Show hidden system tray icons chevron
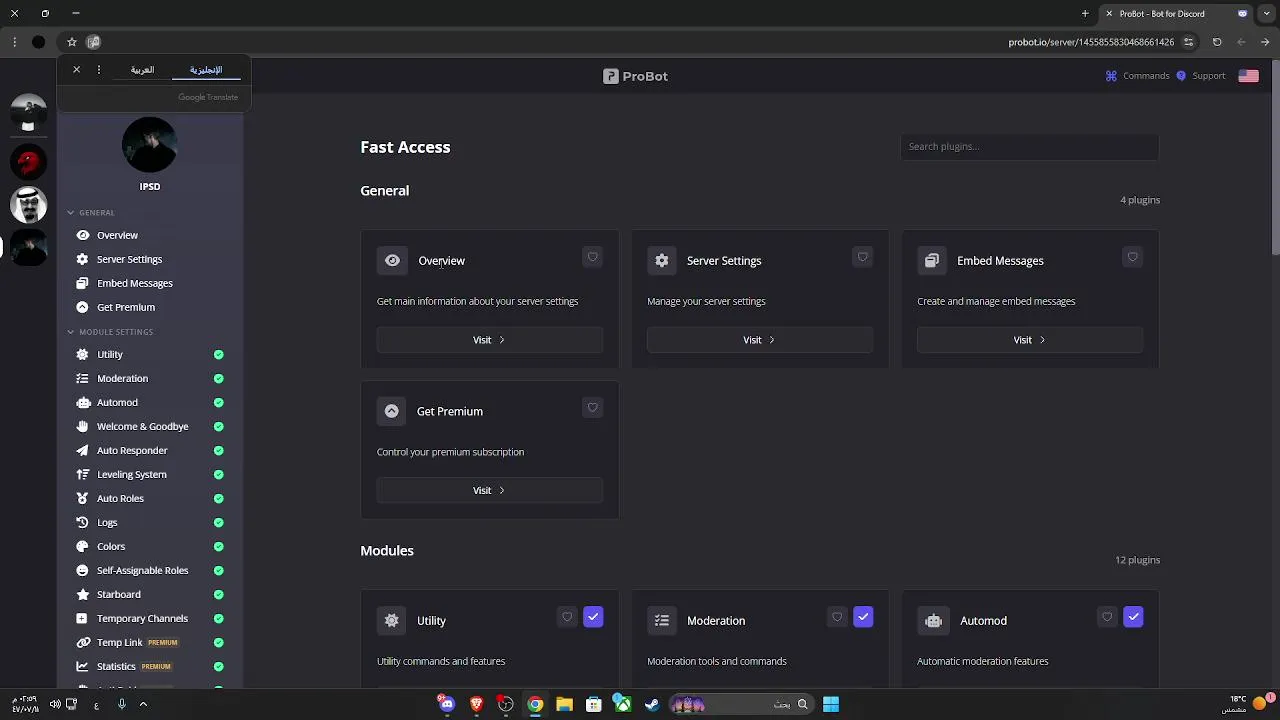 tap(143, 704)
